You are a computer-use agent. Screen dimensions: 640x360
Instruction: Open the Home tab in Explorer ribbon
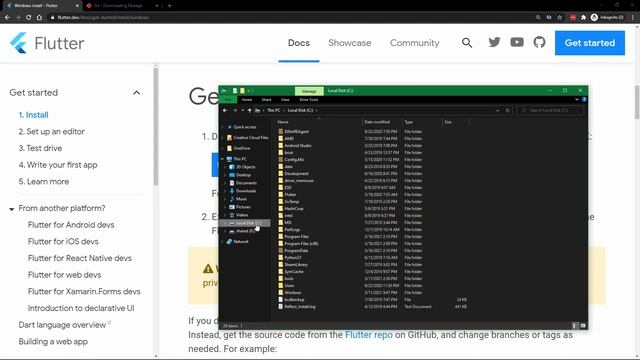click(247, 100)
